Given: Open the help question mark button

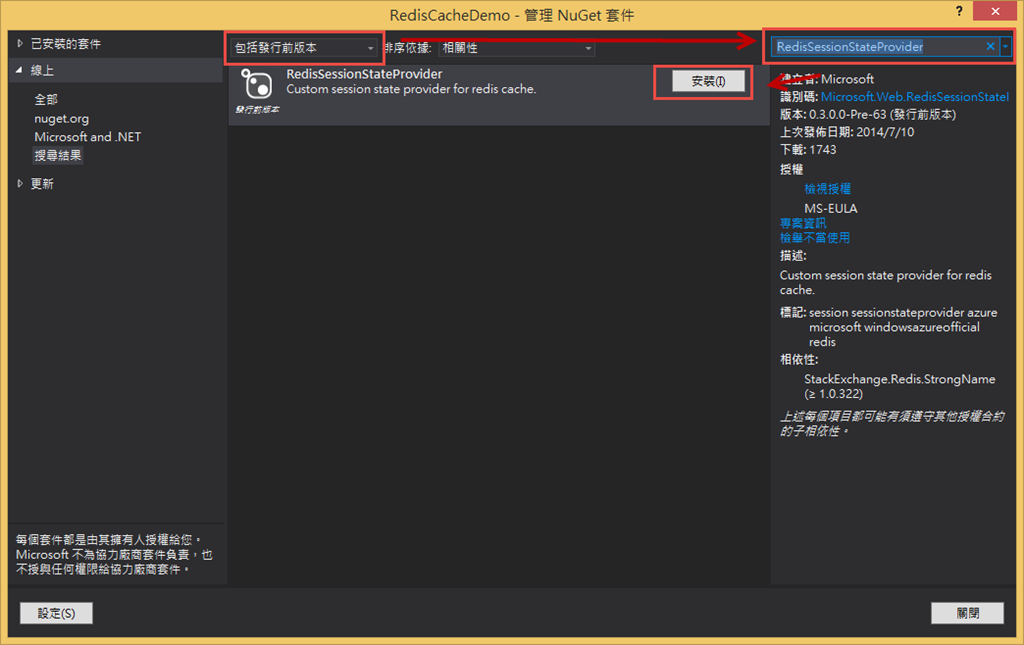Looking at the screenshot, I should click(x=959, y=11).
